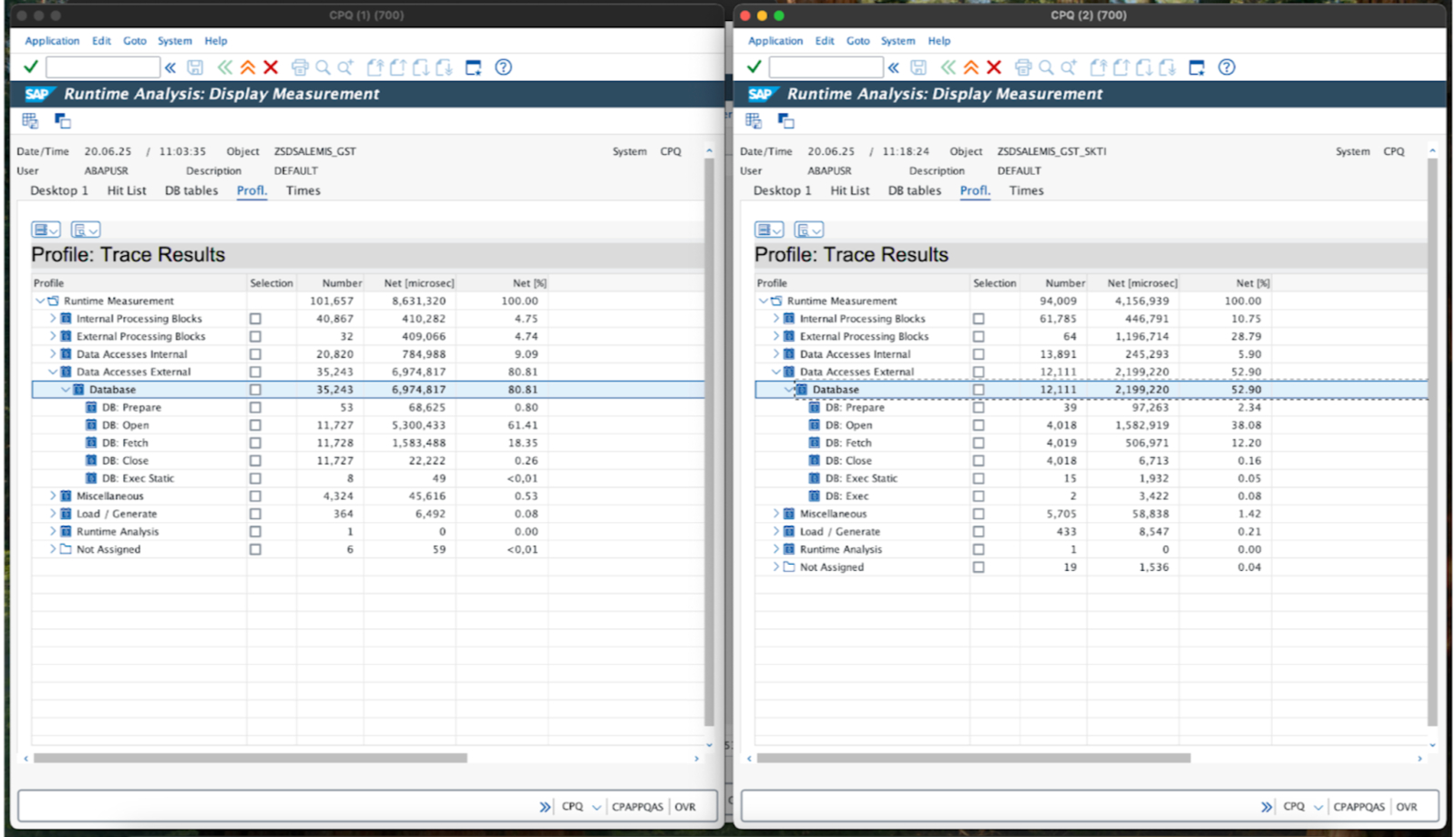The width and height of the screenshot is (1456, 837).
Task: Tick the DB: Exec checkbox in CPQ (2)
Action: coord(979,496)
